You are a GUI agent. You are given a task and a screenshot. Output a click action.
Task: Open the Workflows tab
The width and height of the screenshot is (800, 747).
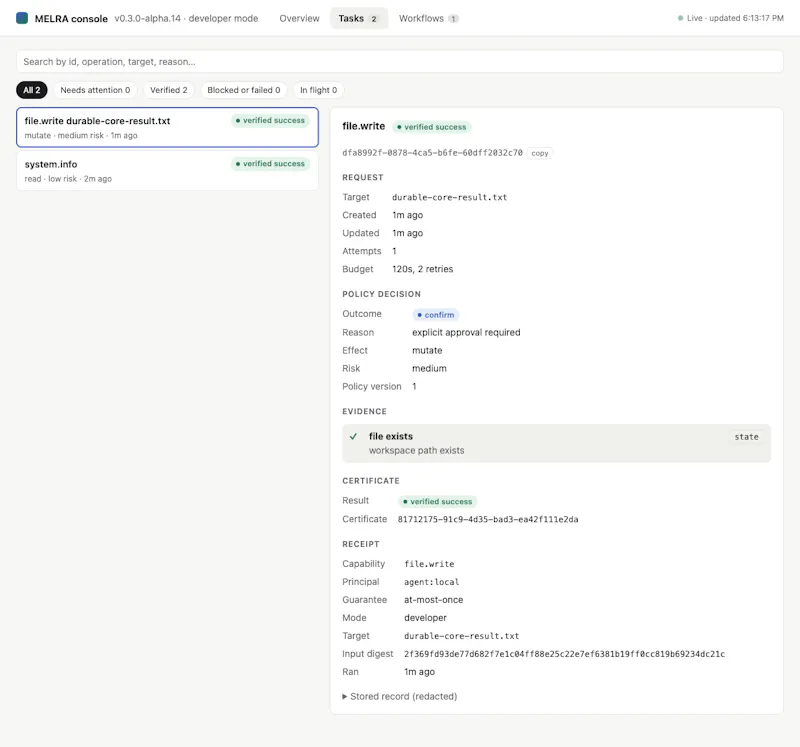tap(429, 18)
